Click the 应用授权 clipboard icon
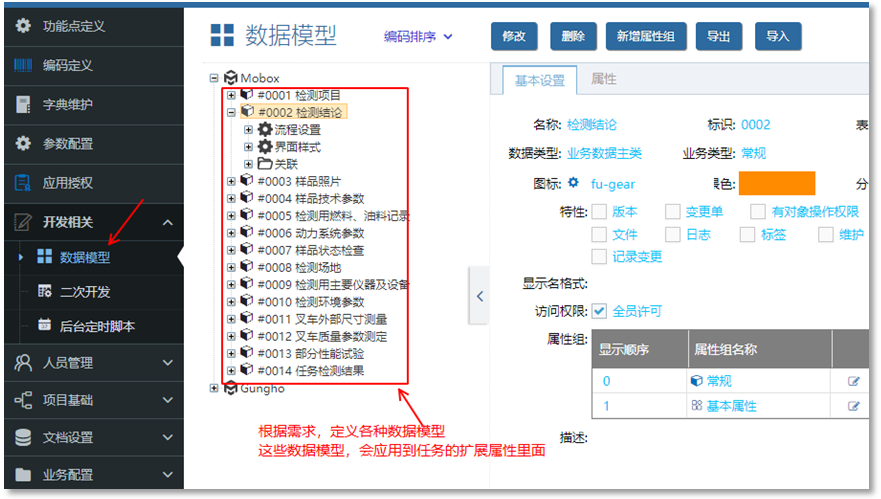 (x=23, y=182)
